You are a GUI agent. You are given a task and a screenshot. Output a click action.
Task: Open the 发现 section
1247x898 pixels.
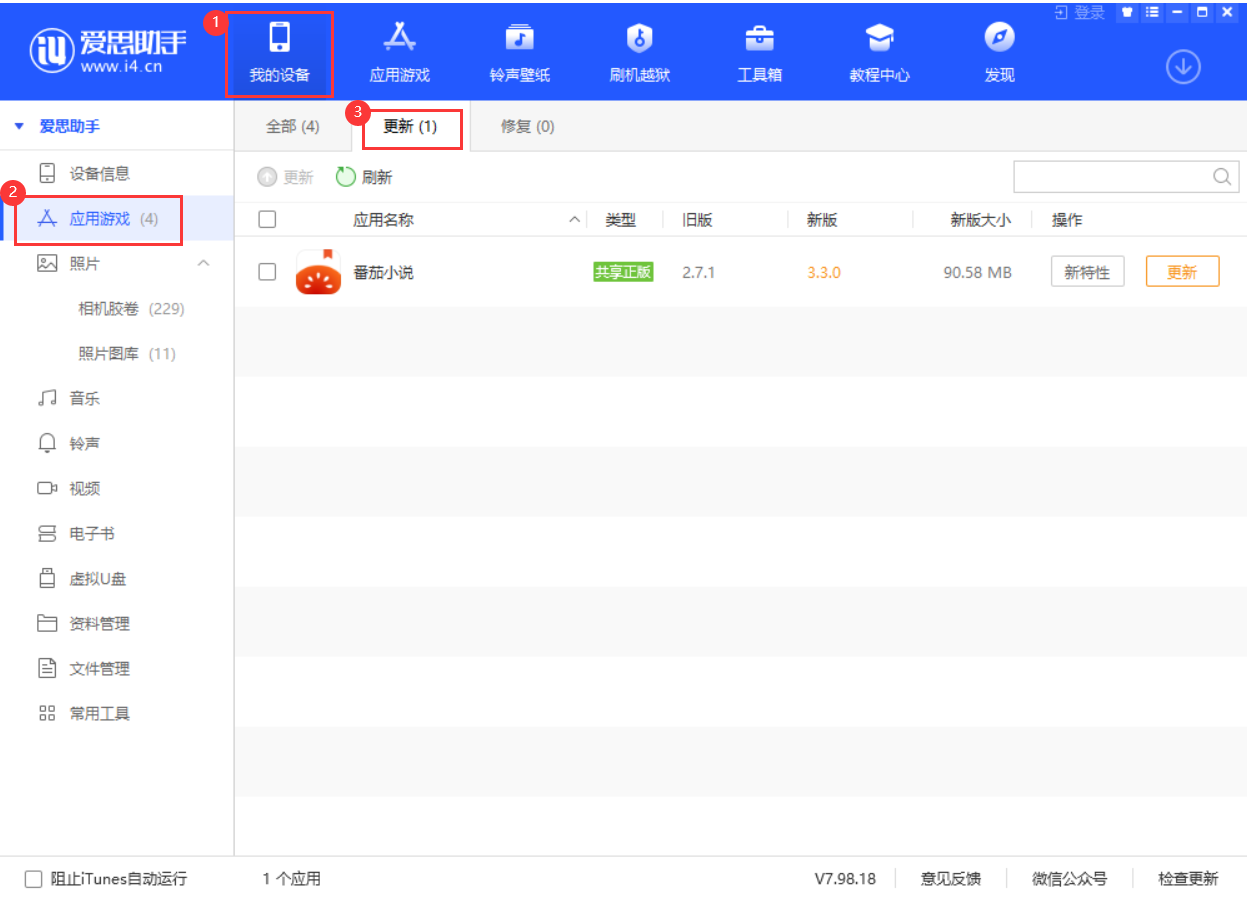[998, 50]
